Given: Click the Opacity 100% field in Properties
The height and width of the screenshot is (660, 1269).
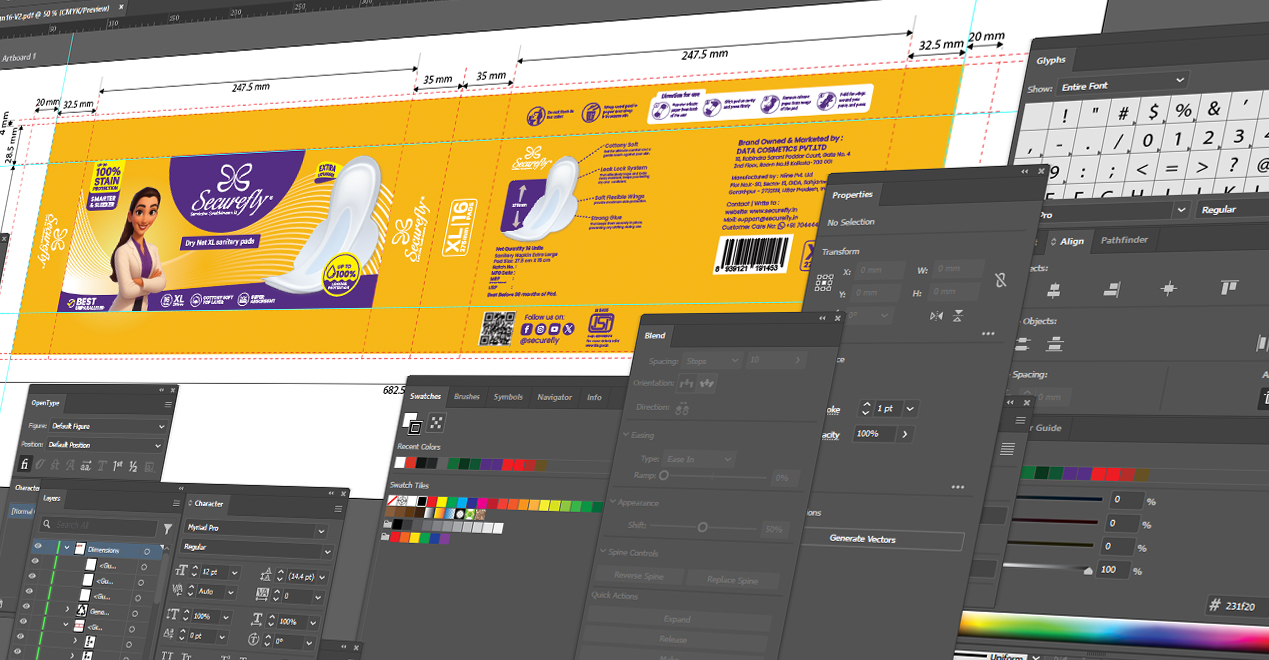Looking at the screenshot, I should (x=874, y=434).
